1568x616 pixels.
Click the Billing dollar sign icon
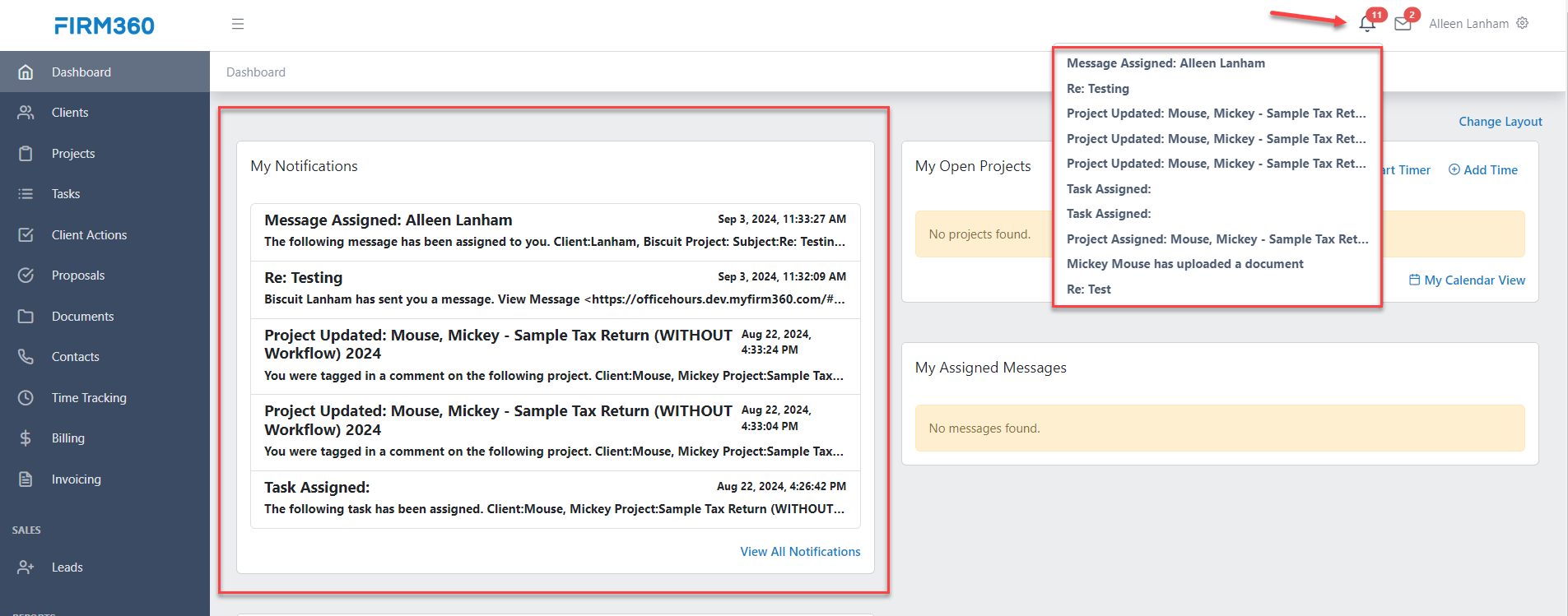tap(26, 438)
